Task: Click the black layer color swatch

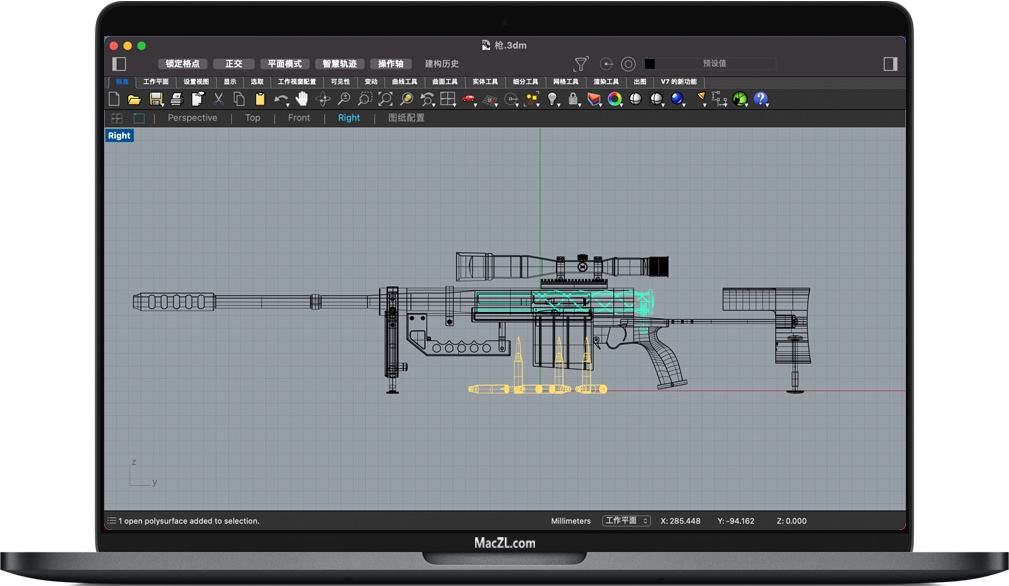Action: pyautogui.click(x=650, y=64)
